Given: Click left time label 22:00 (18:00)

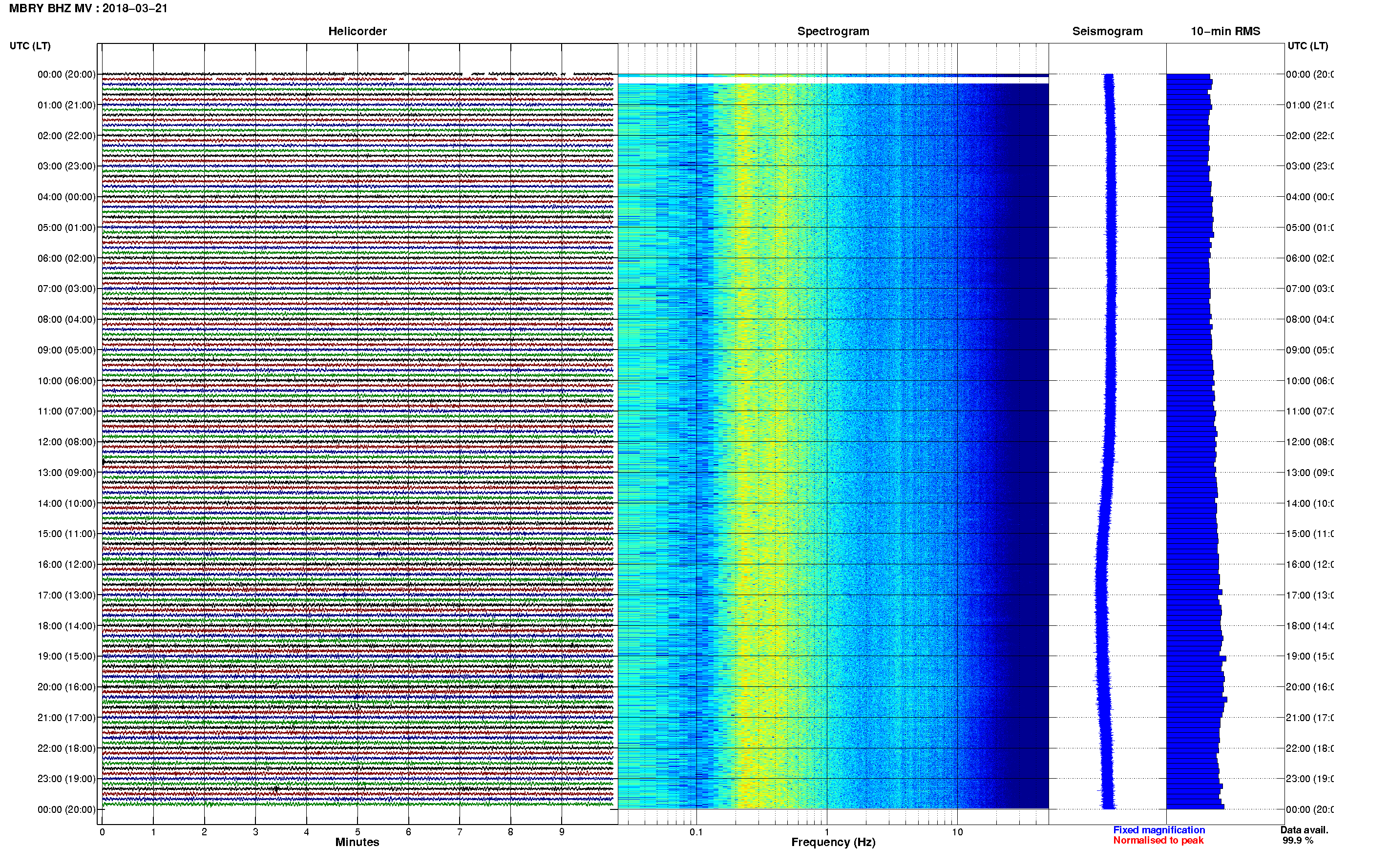Looking at the screenshot, I should coord(66,748).
